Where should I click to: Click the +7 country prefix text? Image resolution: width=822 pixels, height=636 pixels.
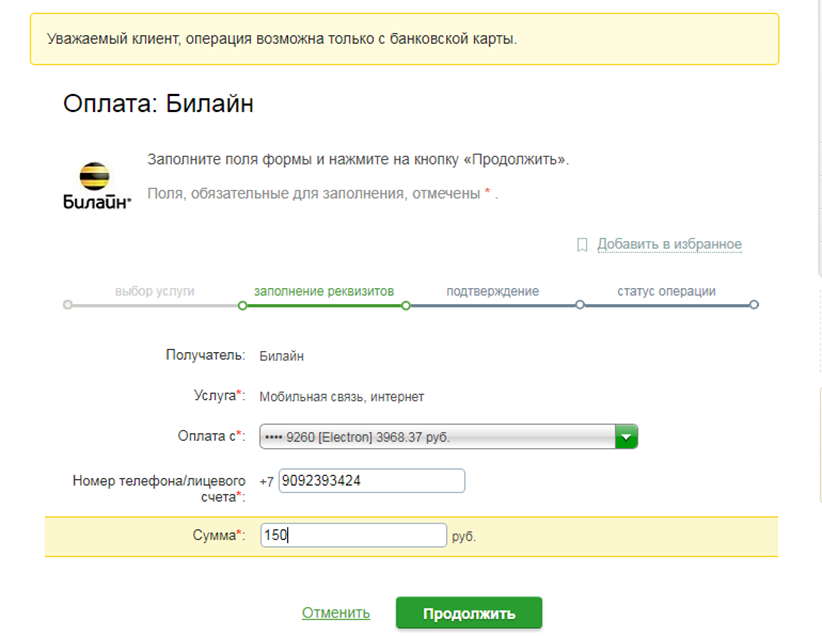click(267, 481)
